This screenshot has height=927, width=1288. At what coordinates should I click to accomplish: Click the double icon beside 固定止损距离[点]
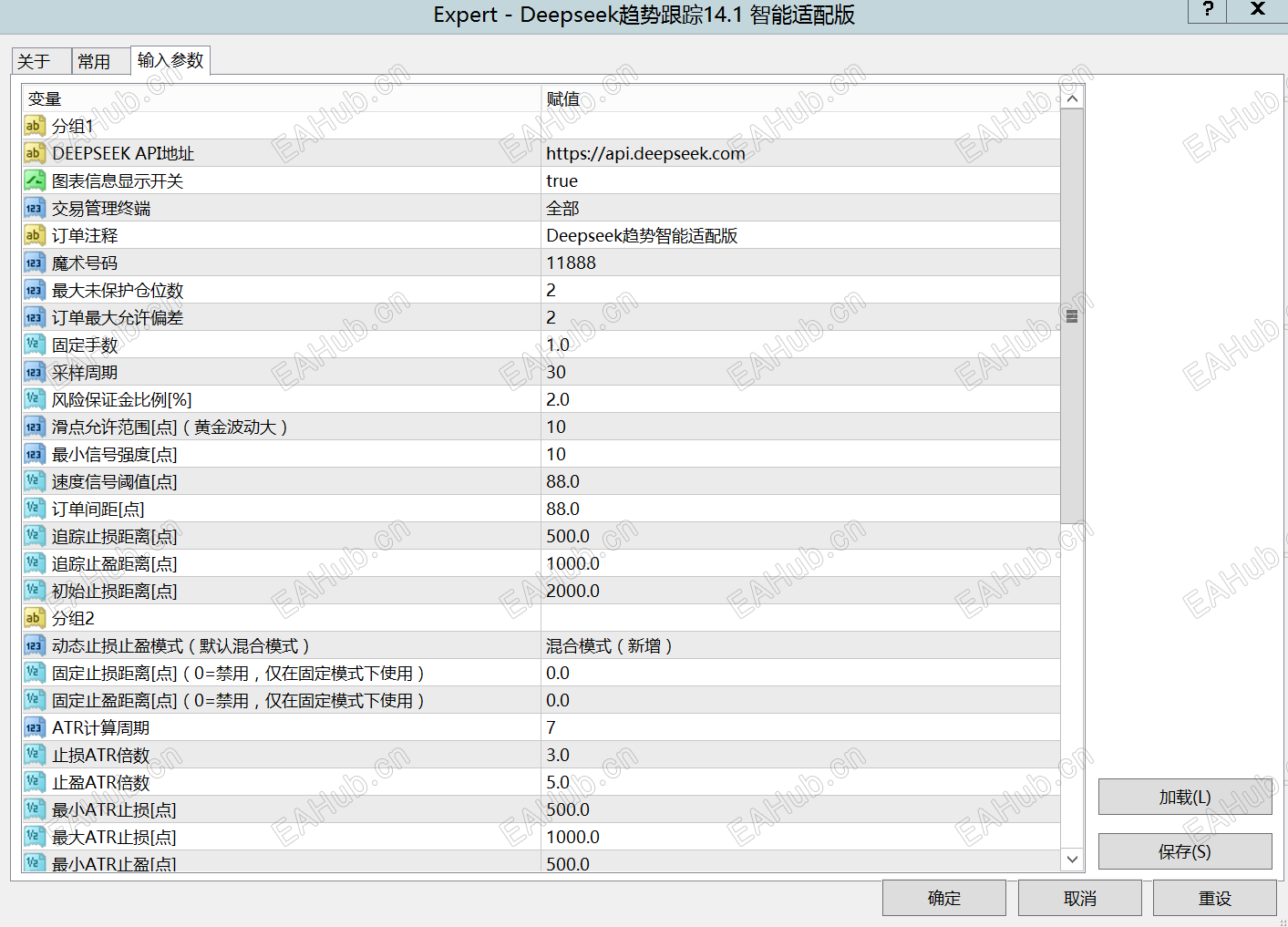point(34,673)
